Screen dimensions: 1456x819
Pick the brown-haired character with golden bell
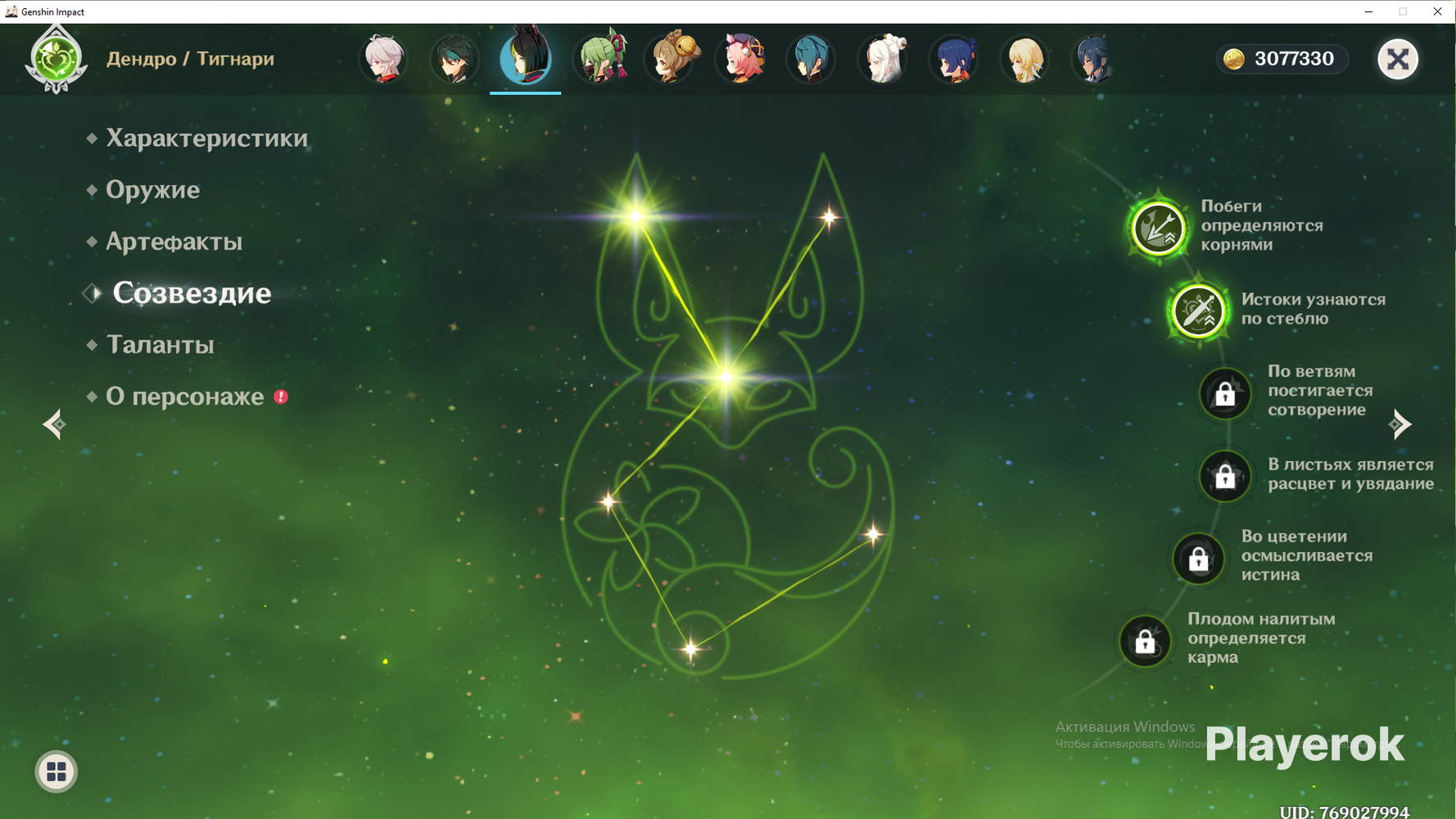674,57
